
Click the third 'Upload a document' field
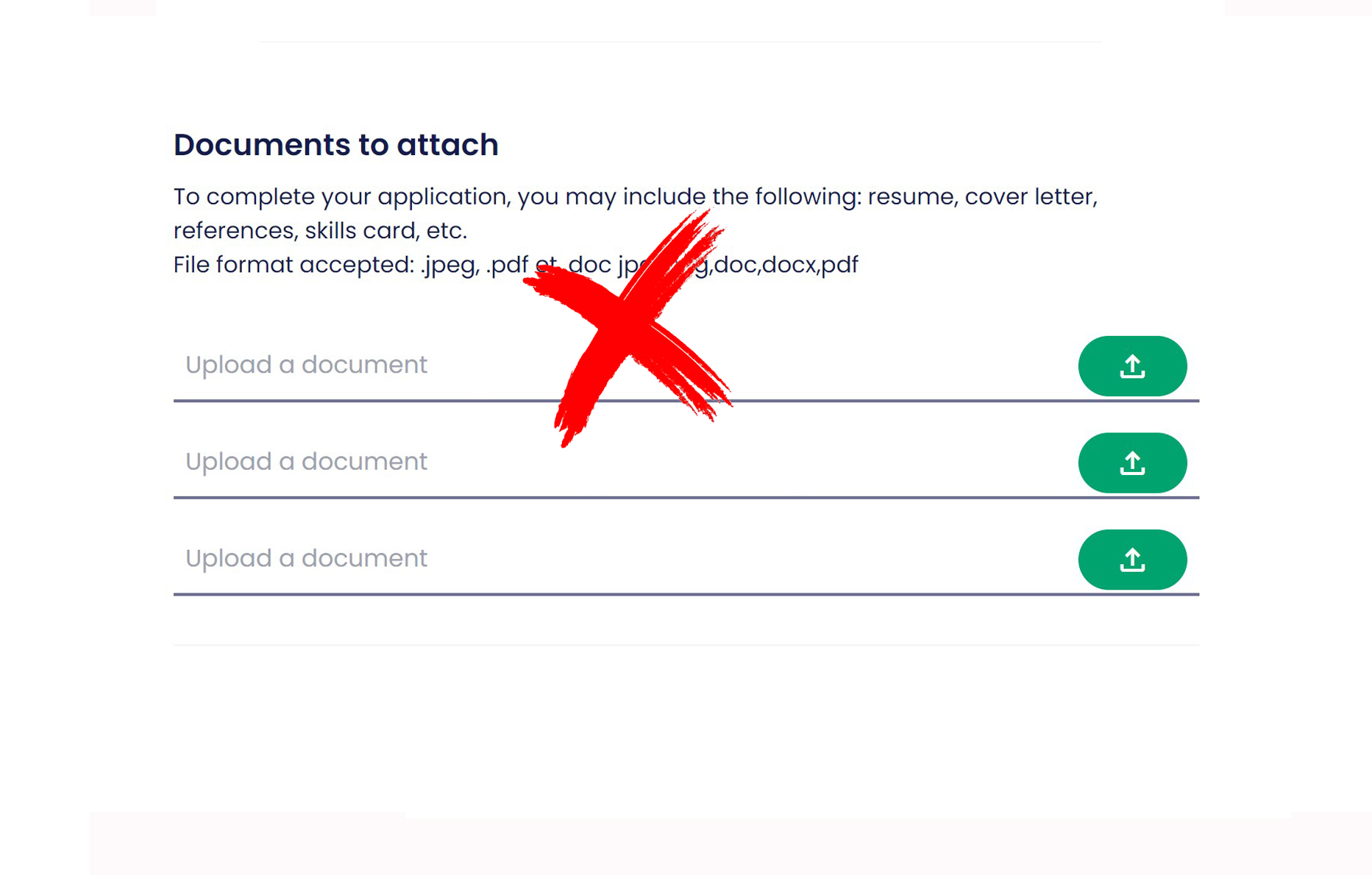(307, 559)
